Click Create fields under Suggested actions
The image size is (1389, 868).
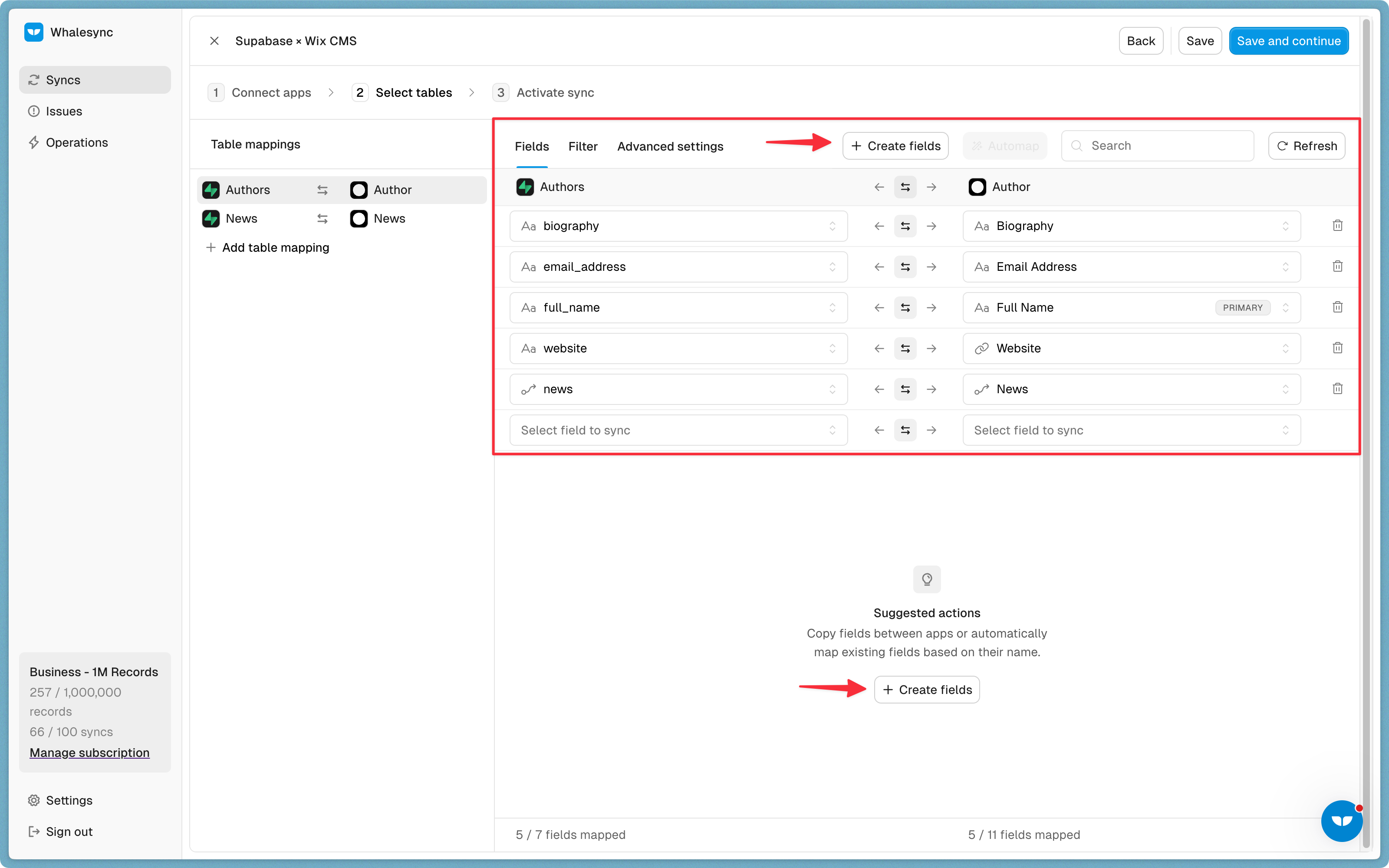[927, 690]
